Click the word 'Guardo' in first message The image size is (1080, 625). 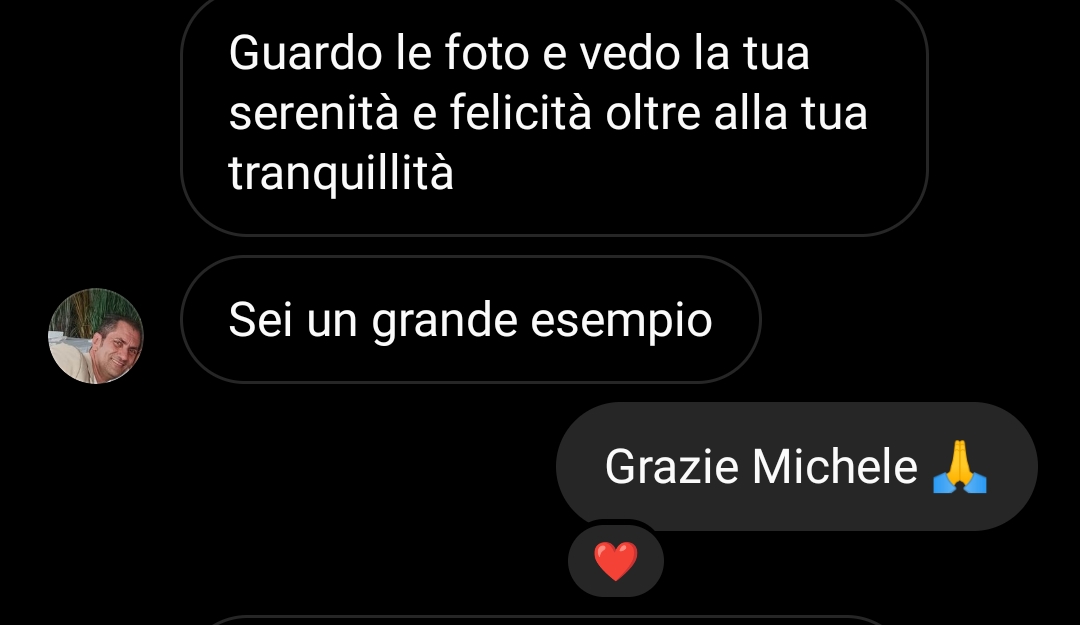click(305, 53)
